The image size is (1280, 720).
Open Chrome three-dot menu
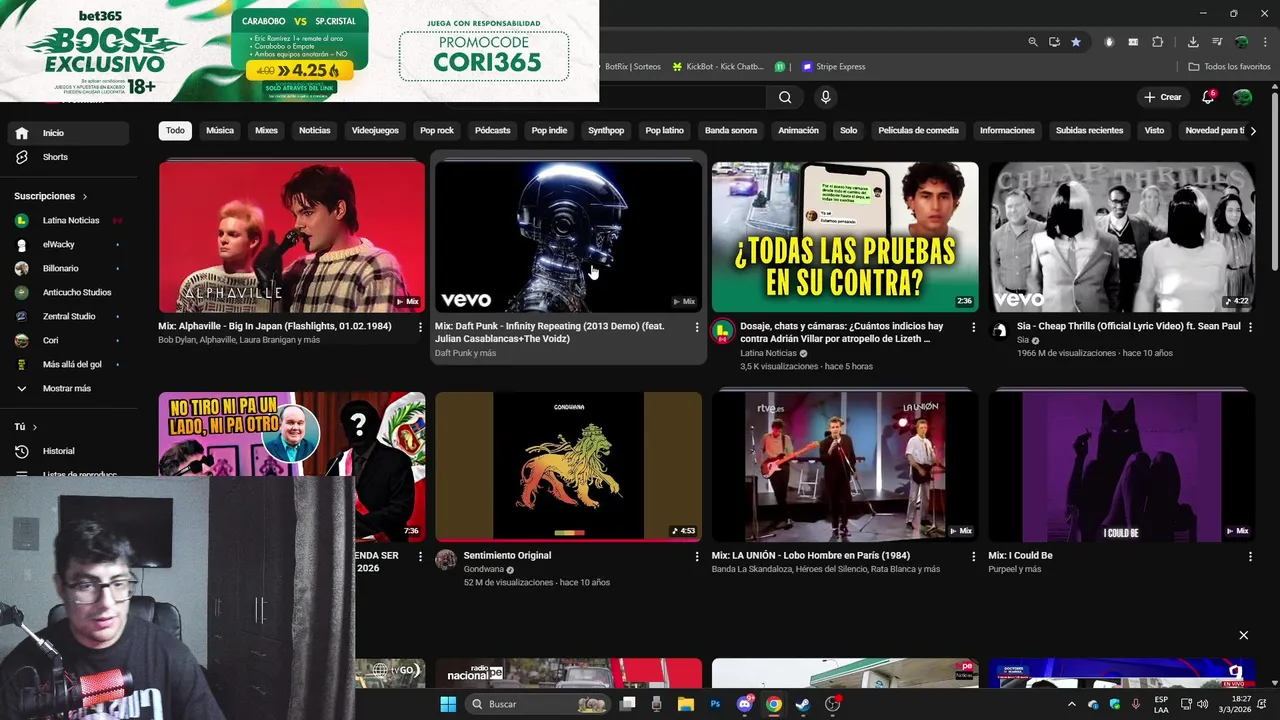pos(1265,42)
